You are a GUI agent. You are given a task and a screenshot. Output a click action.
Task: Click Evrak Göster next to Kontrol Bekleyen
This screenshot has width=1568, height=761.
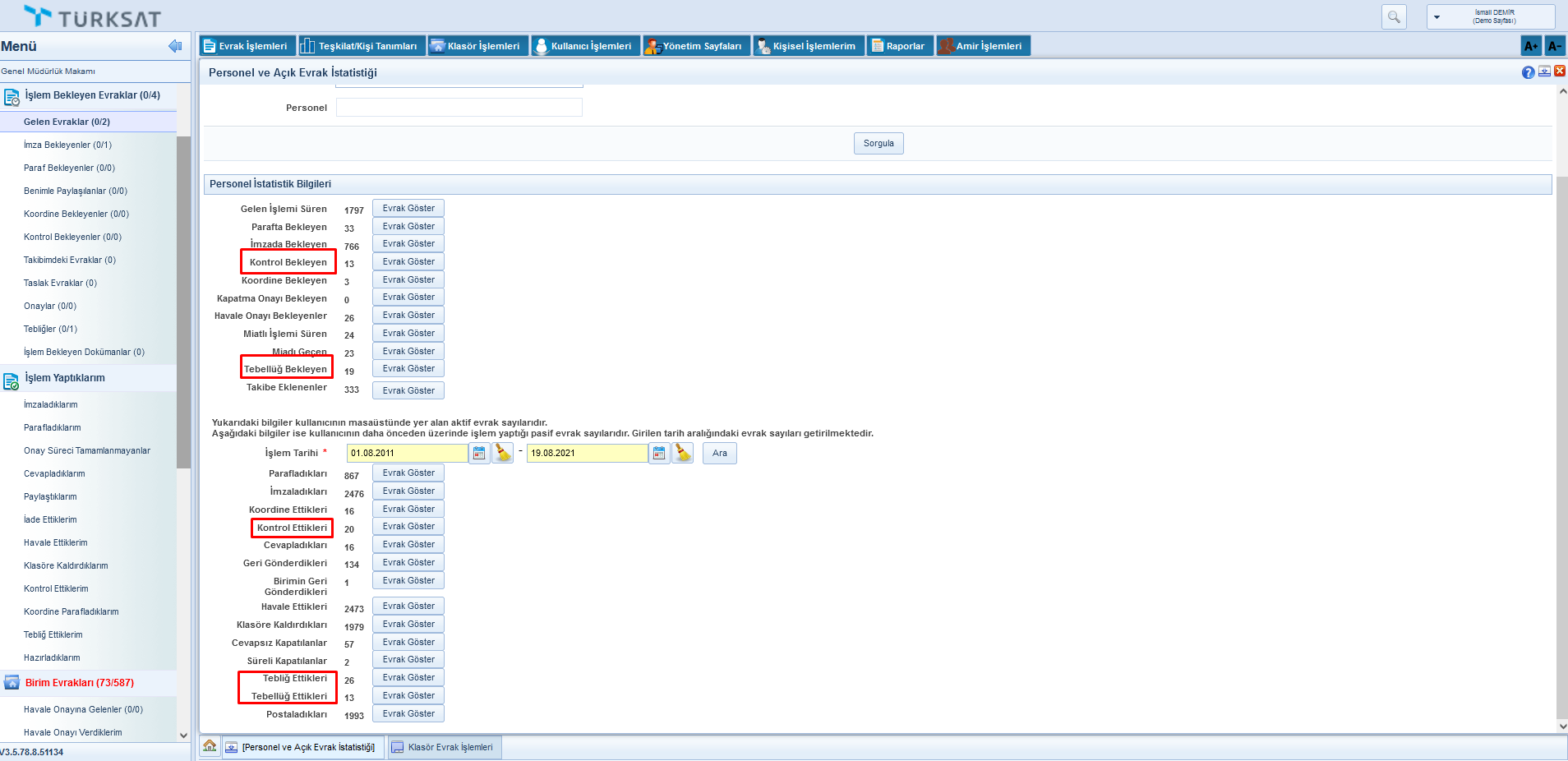click(x=408, y=262)
